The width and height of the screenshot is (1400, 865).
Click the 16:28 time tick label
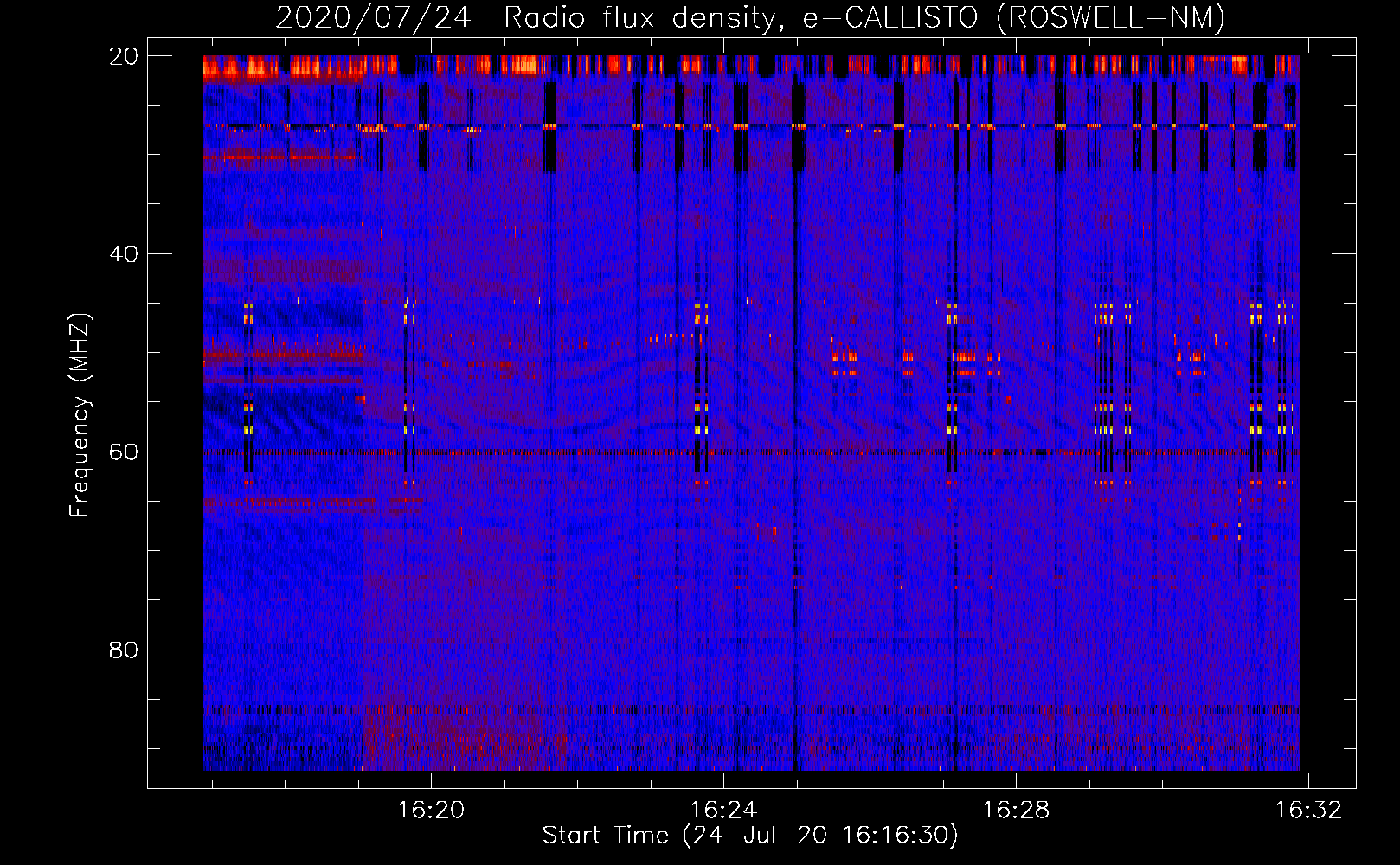click(x=1016, y=810)
